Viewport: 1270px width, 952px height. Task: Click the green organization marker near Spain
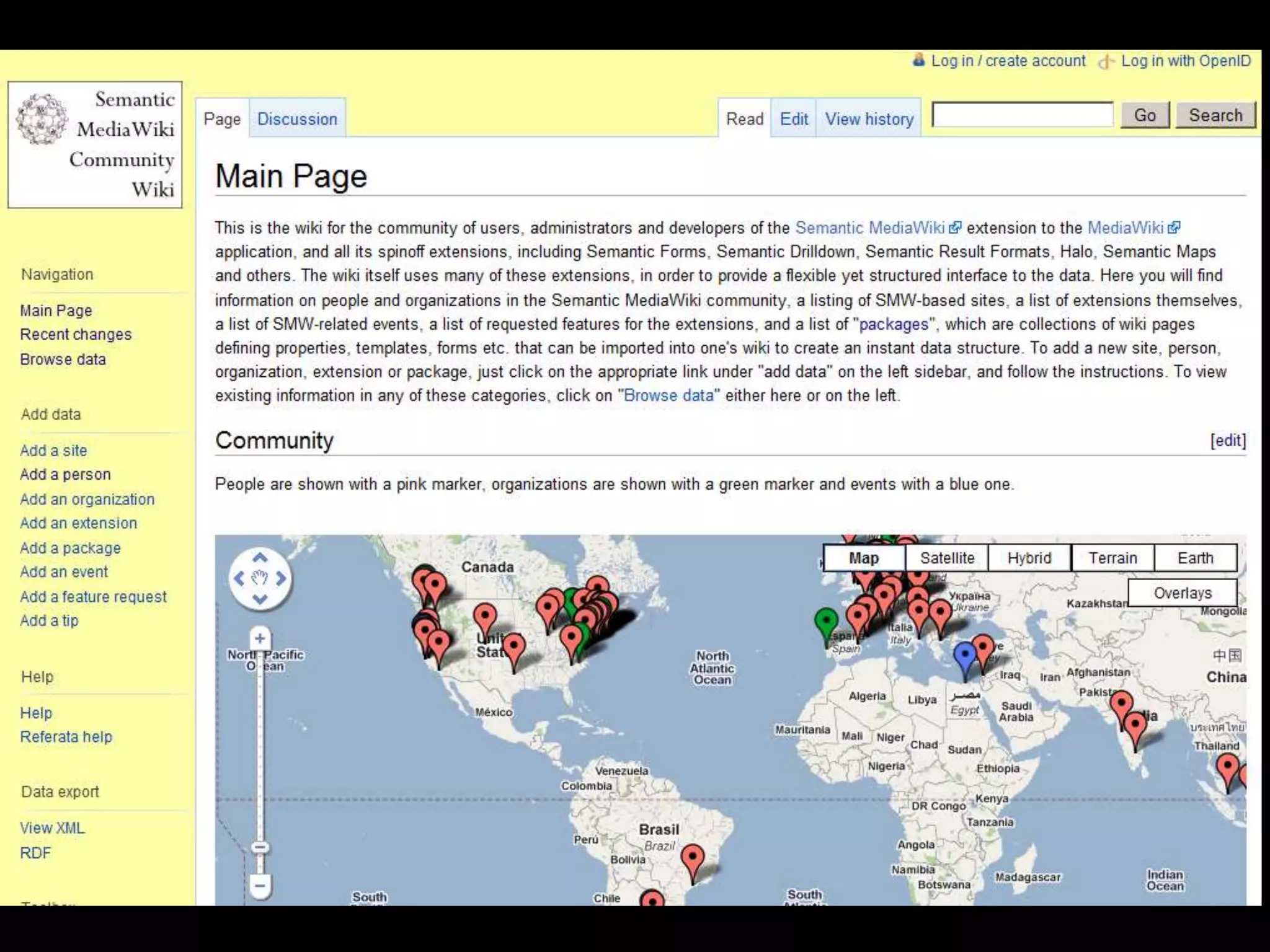click(825, 621)
